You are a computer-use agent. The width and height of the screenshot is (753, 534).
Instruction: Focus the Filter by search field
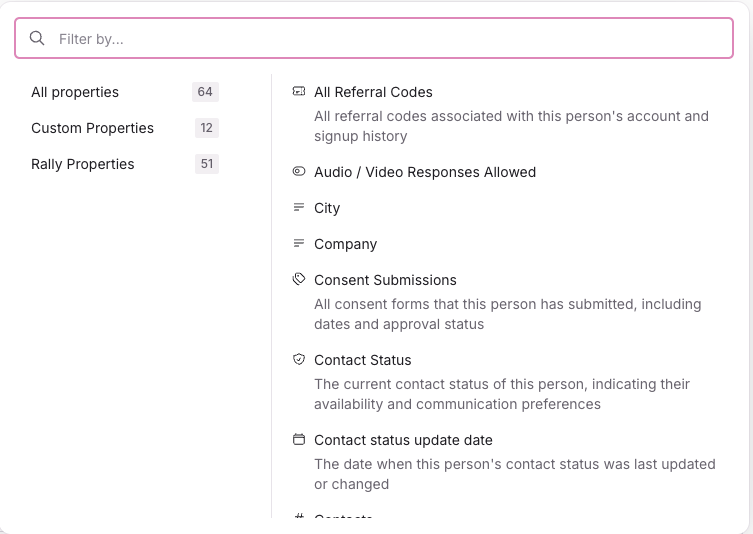[x=390, y=39]
